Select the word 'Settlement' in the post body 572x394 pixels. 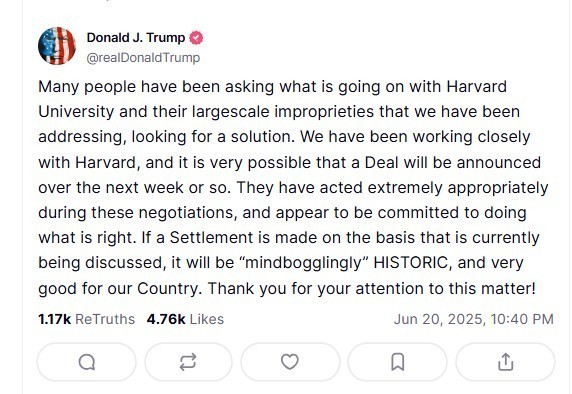212,237
